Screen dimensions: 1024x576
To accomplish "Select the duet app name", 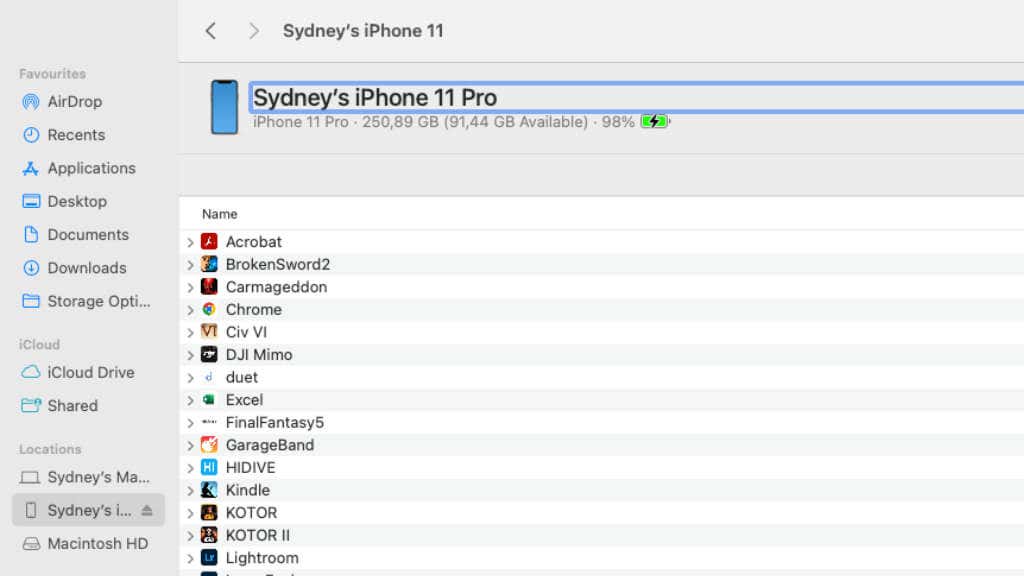I will [x=242, y=377].
